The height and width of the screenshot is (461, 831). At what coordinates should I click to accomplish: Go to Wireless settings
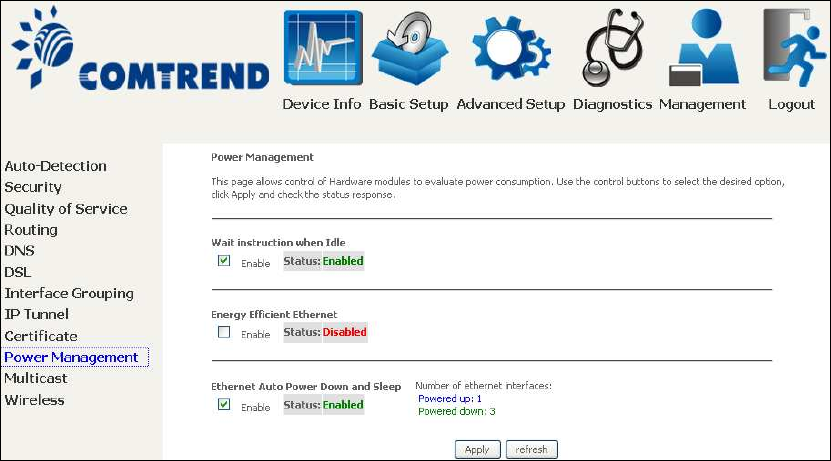tap(34, 400)
